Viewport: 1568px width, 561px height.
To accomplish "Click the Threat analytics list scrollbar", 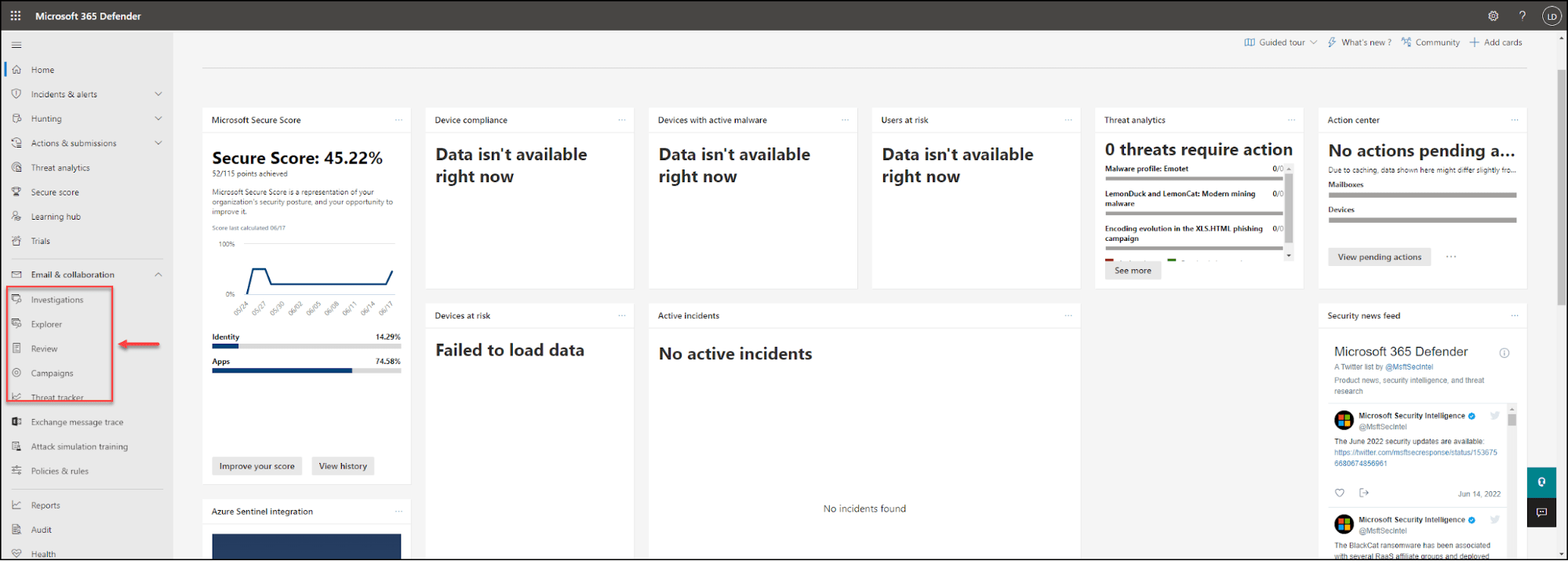I will [x=1289, y=208].
